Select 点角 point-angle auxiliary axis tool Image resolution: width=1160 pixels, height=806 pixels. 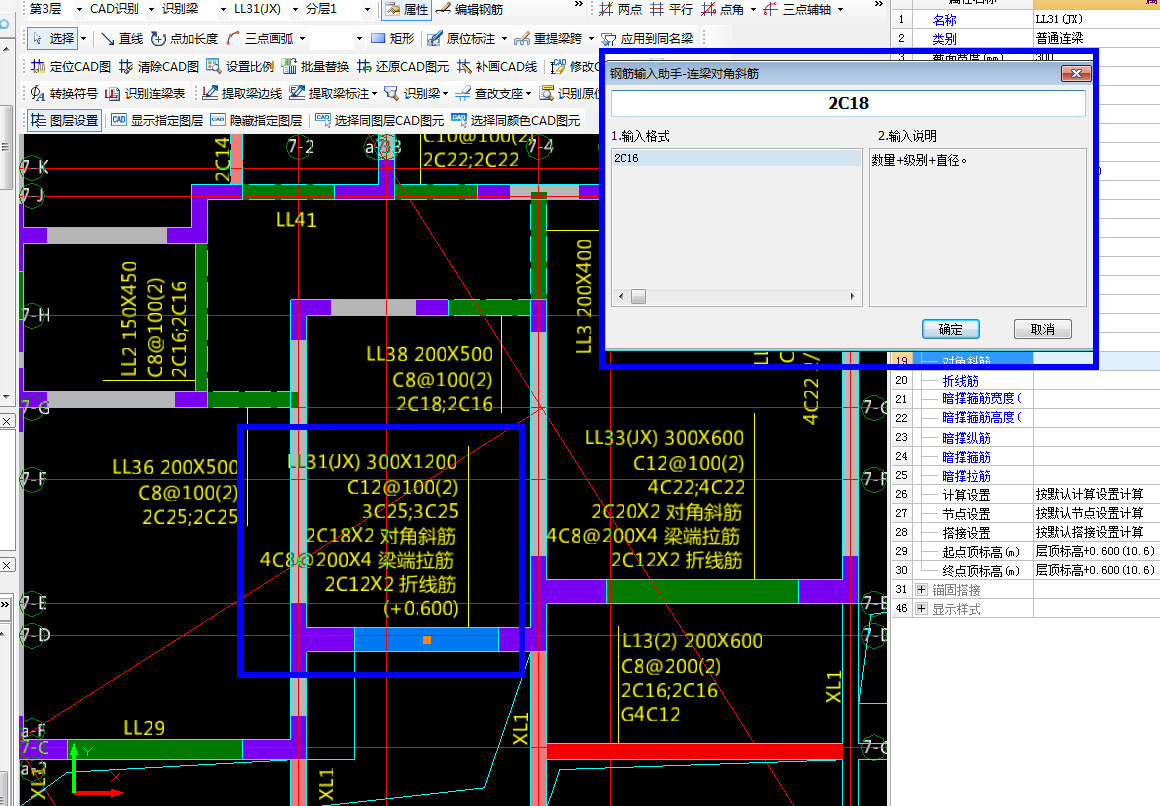click(722, 10)
